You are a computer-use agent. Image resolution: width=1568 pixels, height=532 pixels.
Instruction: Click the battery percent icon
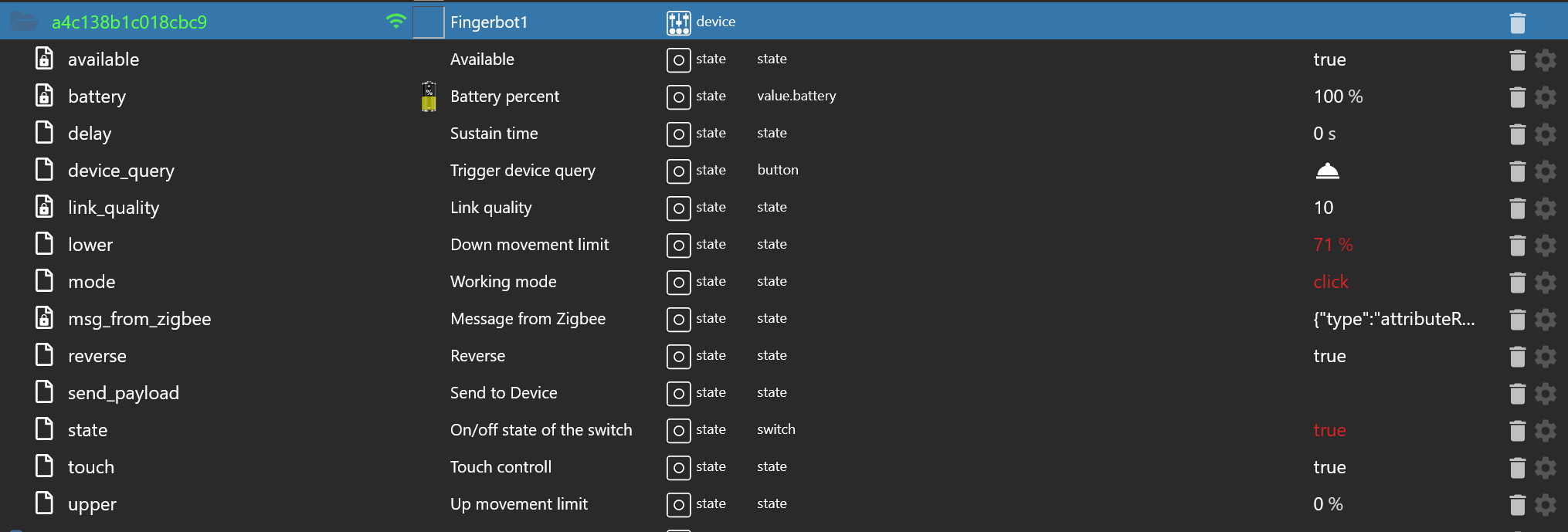coord(429,97)
